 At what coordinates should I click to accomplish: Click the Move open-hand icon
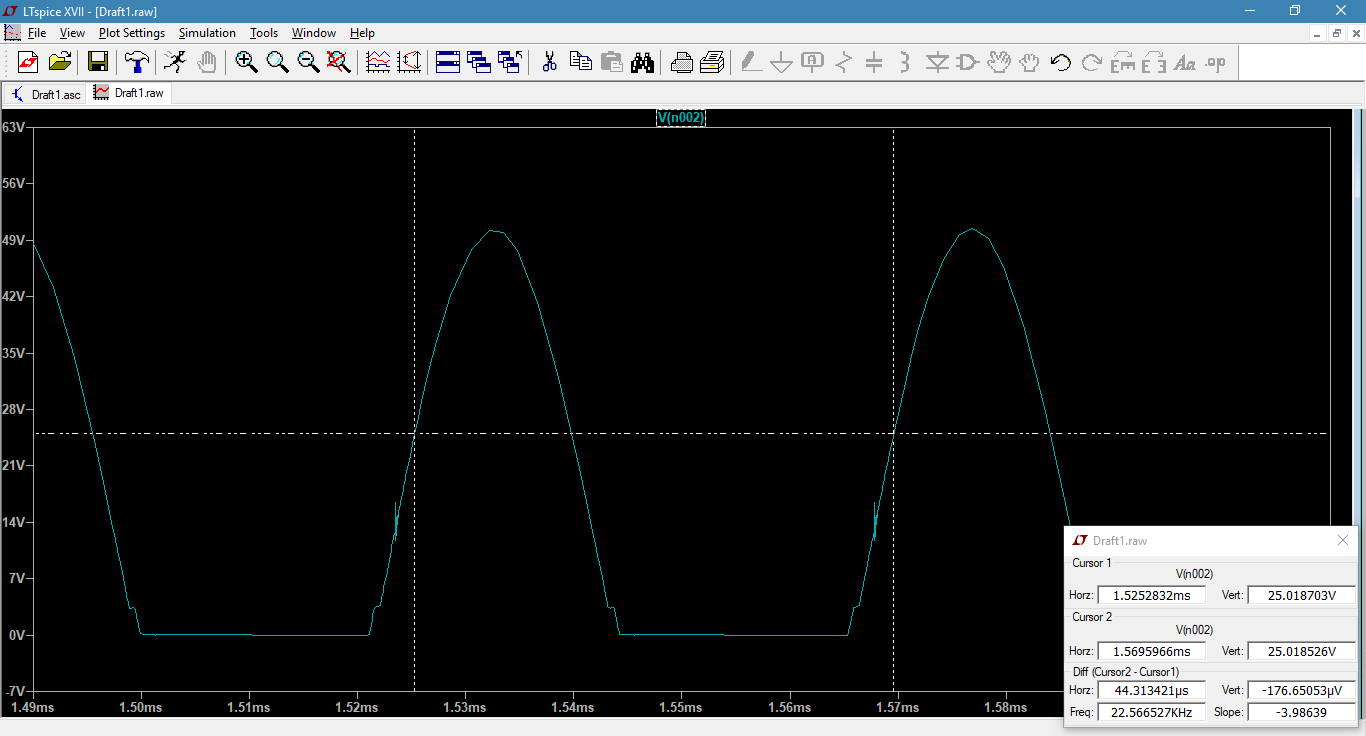998,62
